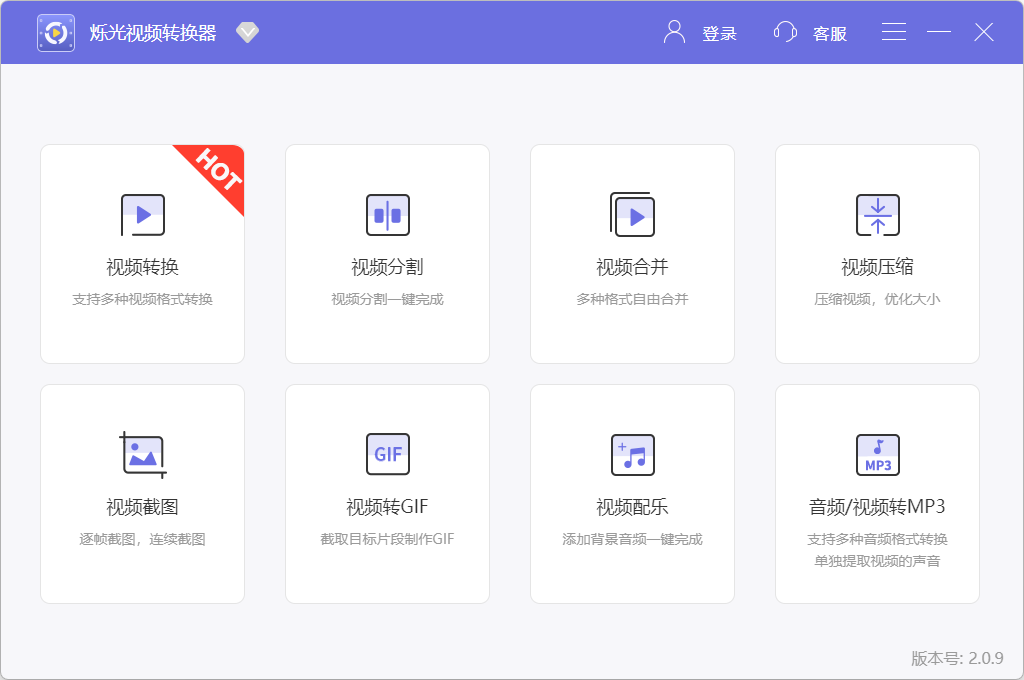Open the 视频转换 video conversion tool
1024x680 pixels.
[x=142, y=254]
